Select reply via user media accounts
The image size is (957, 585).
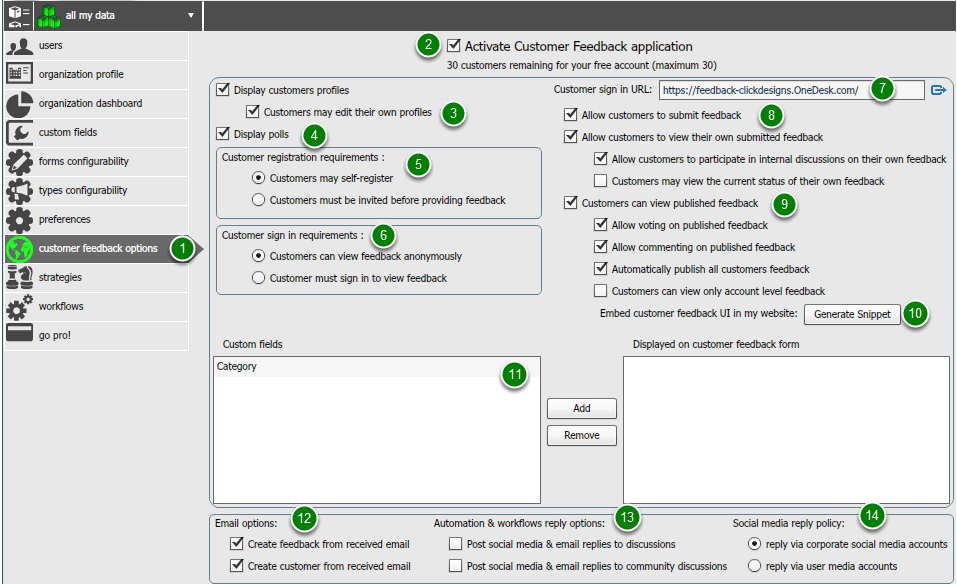[x=754, y=566]
